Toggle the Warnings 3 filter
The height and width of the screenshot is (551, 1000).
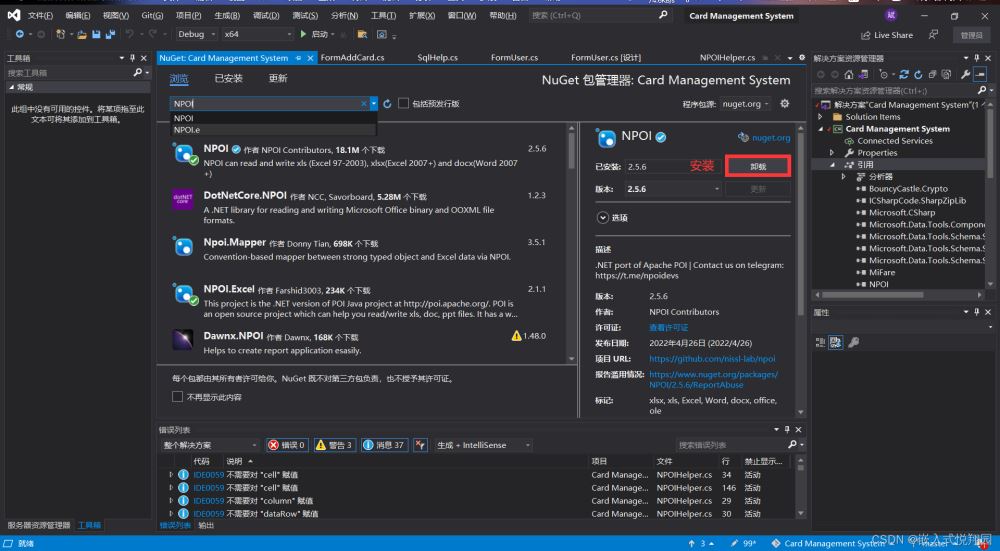335,445
